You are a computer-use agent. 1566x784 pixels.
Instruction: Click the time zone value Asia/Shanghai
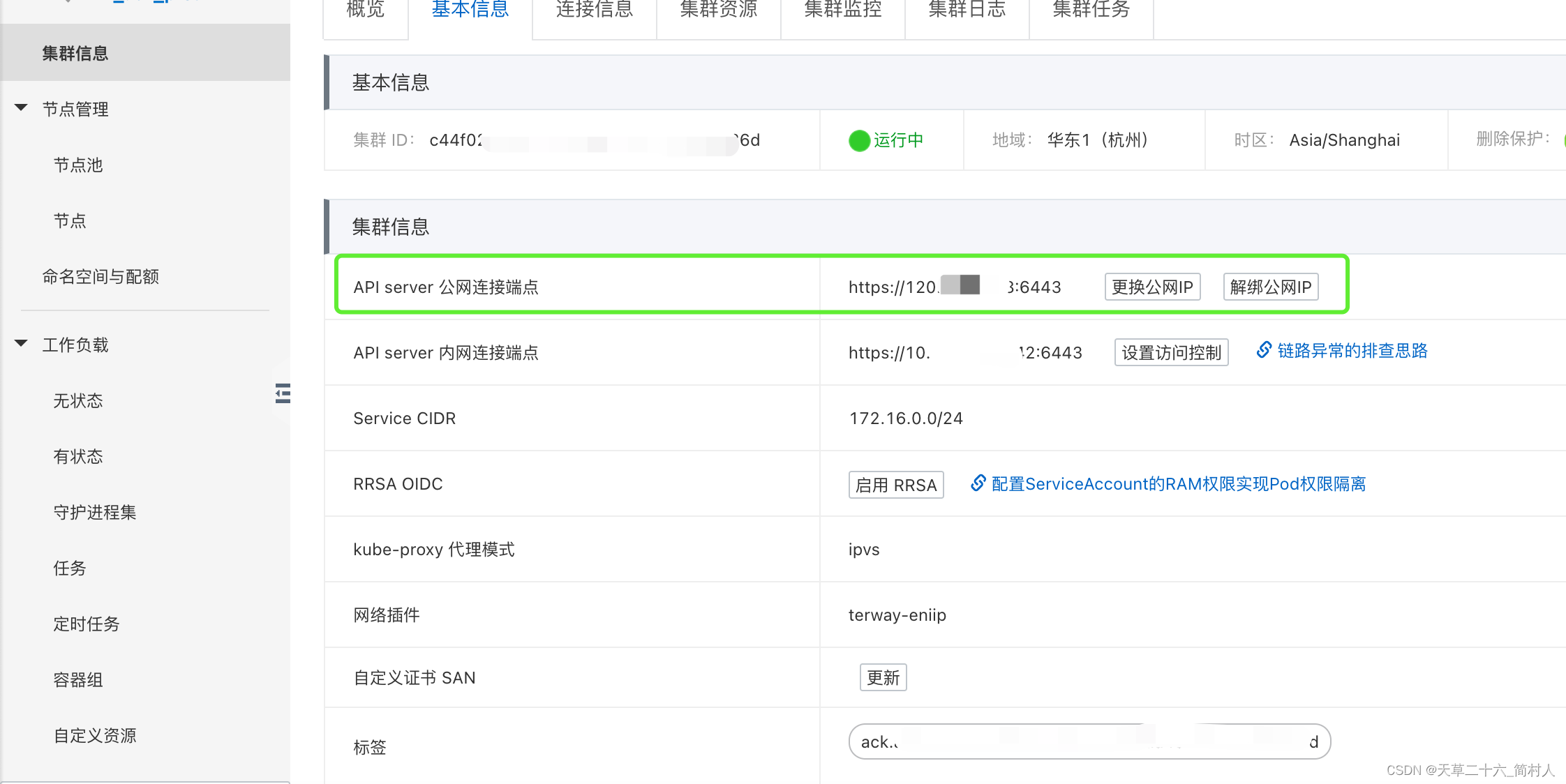1345,140
